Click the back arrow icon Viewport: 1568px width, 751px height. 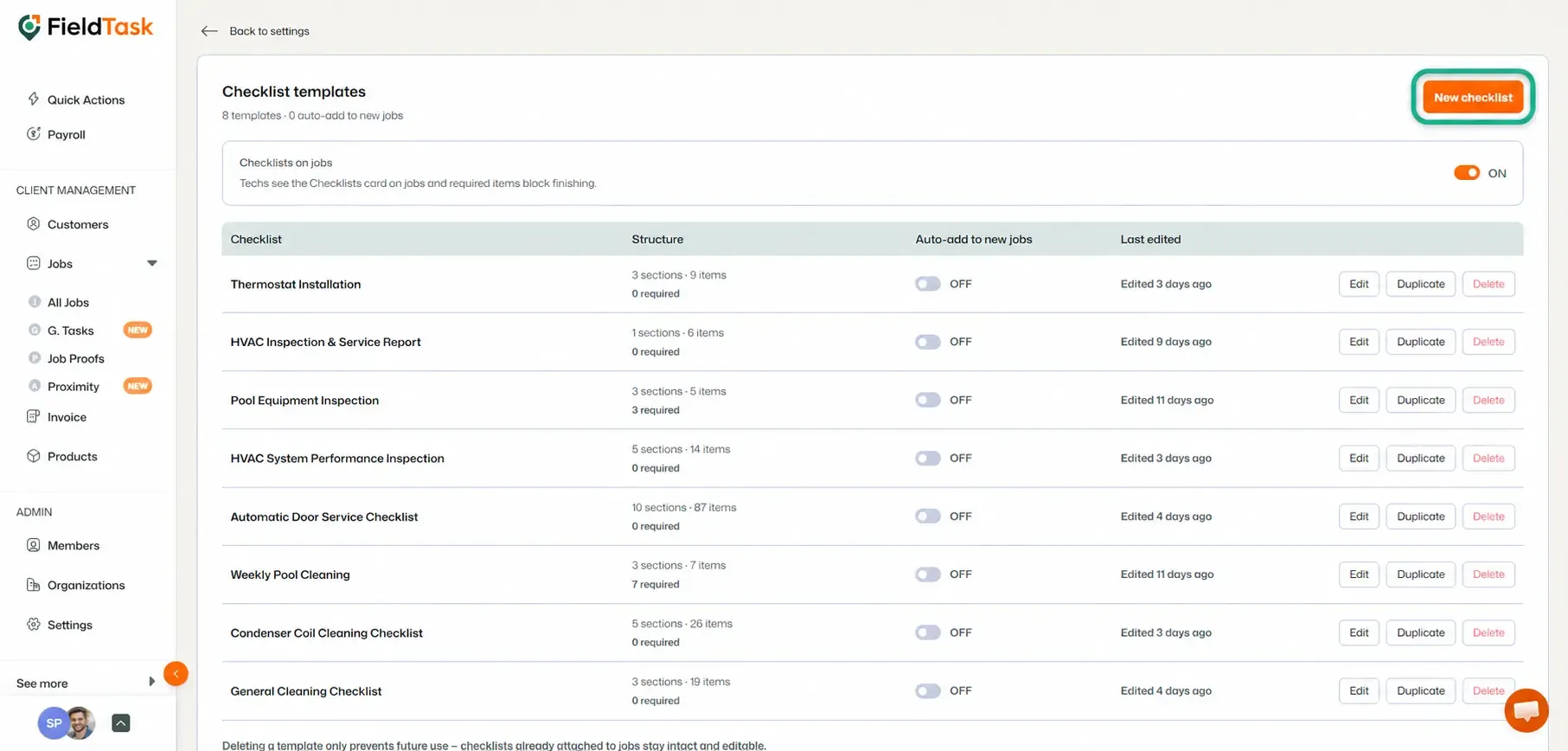click(x=209, y=31)
